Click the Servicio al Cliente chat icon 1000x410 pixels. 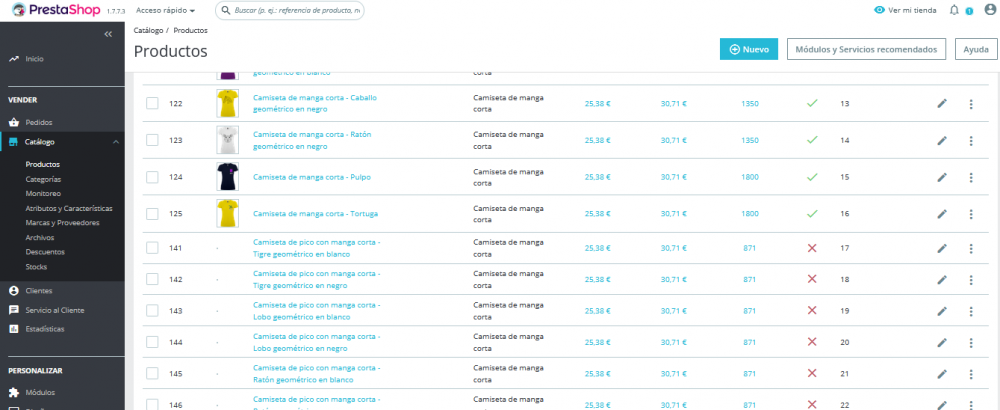(x=13, y=310)
